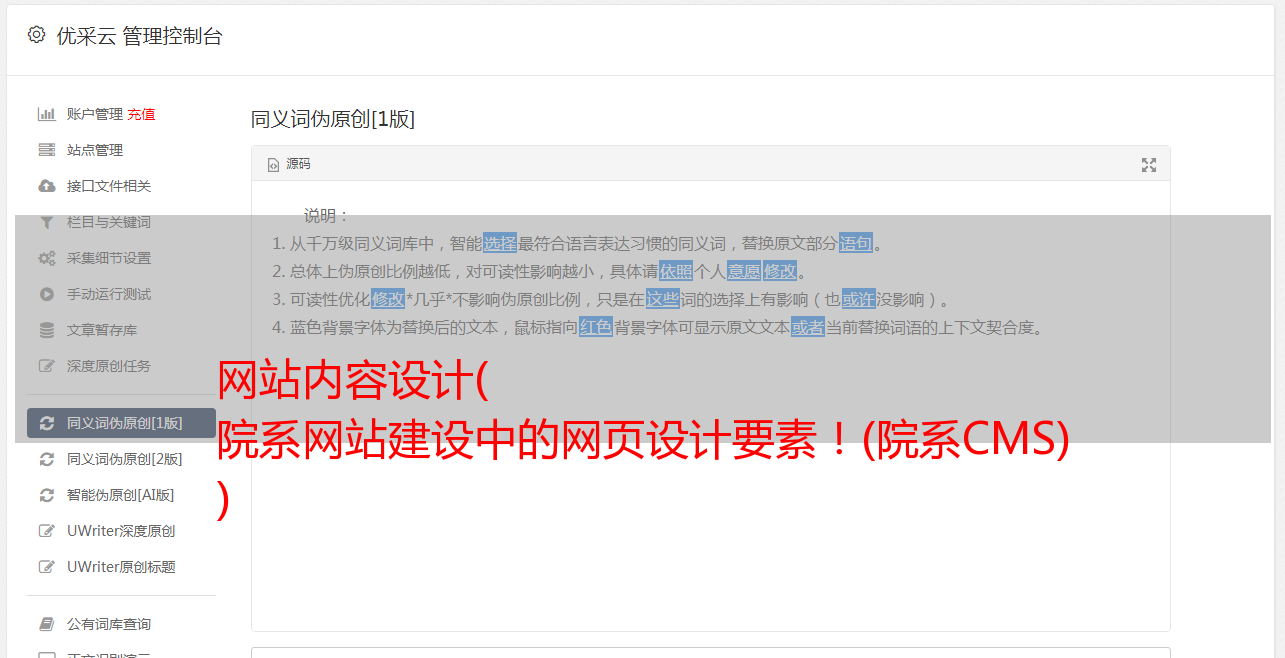Click the highlighted word 红色 in text

coord(596,327)
